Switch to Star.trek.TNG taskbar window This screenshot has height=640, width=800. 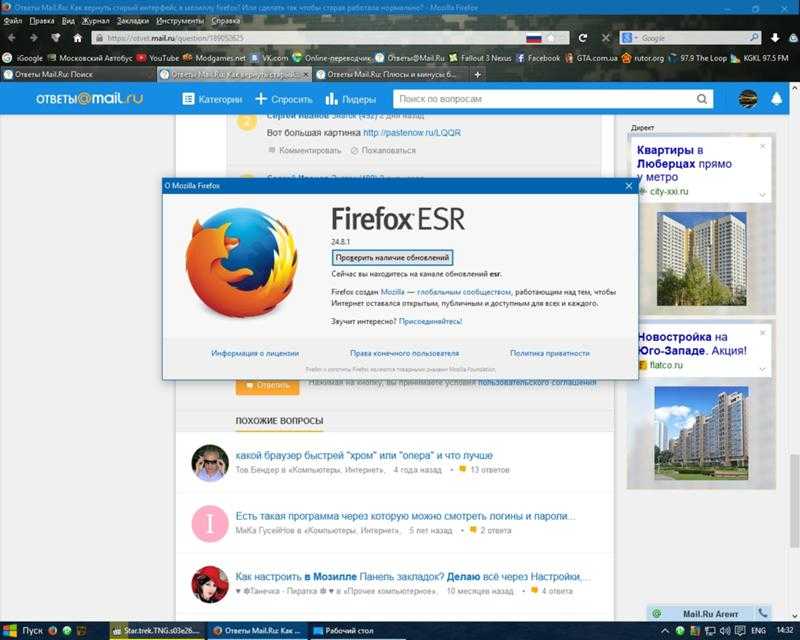[158, 631]
